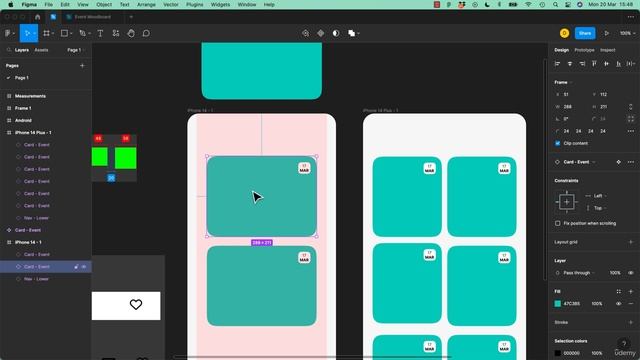Select the Hand tool
640x360 pixels.
pos(131,33)
